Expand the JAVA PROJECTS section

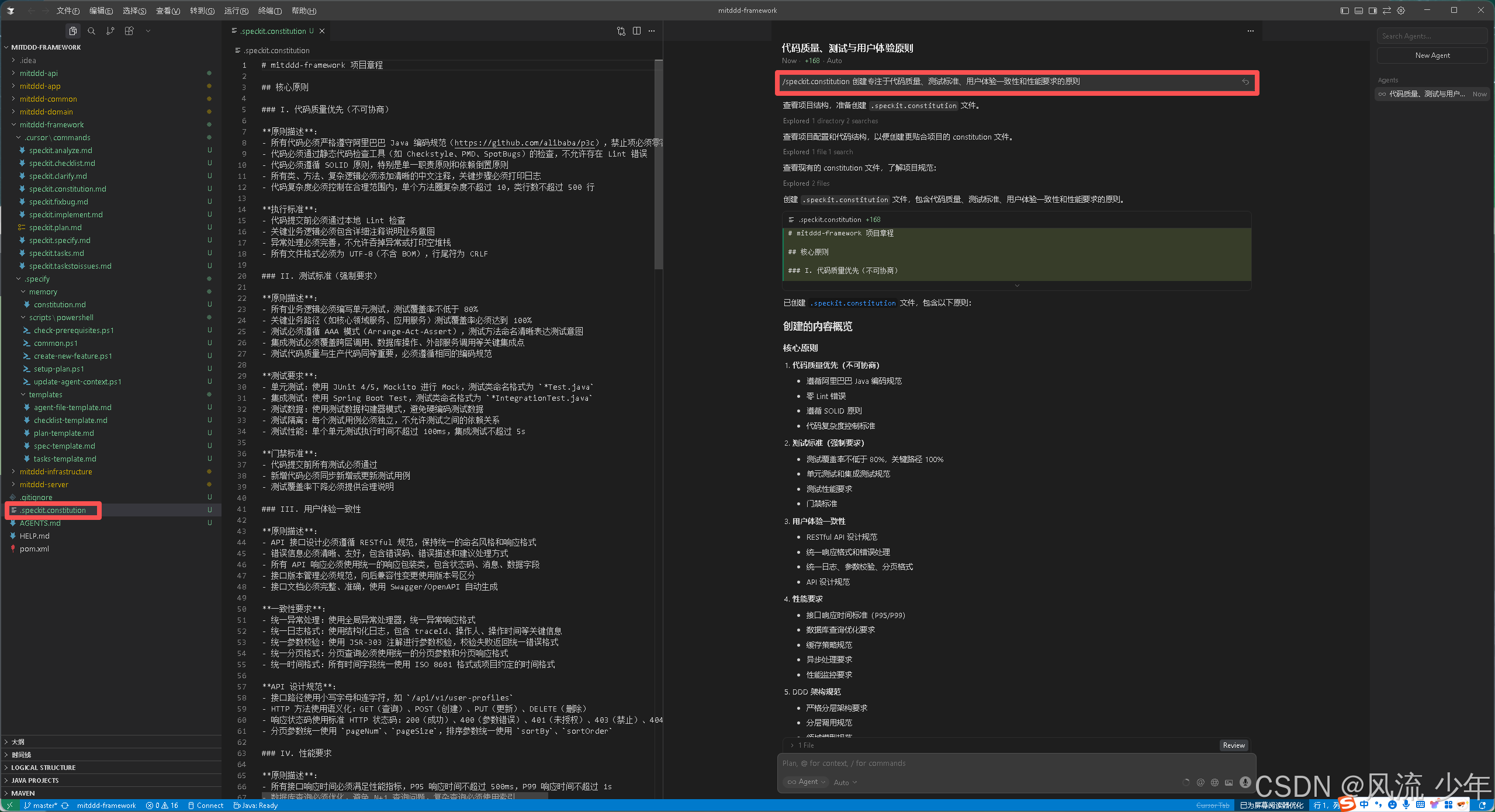[35, 780]
